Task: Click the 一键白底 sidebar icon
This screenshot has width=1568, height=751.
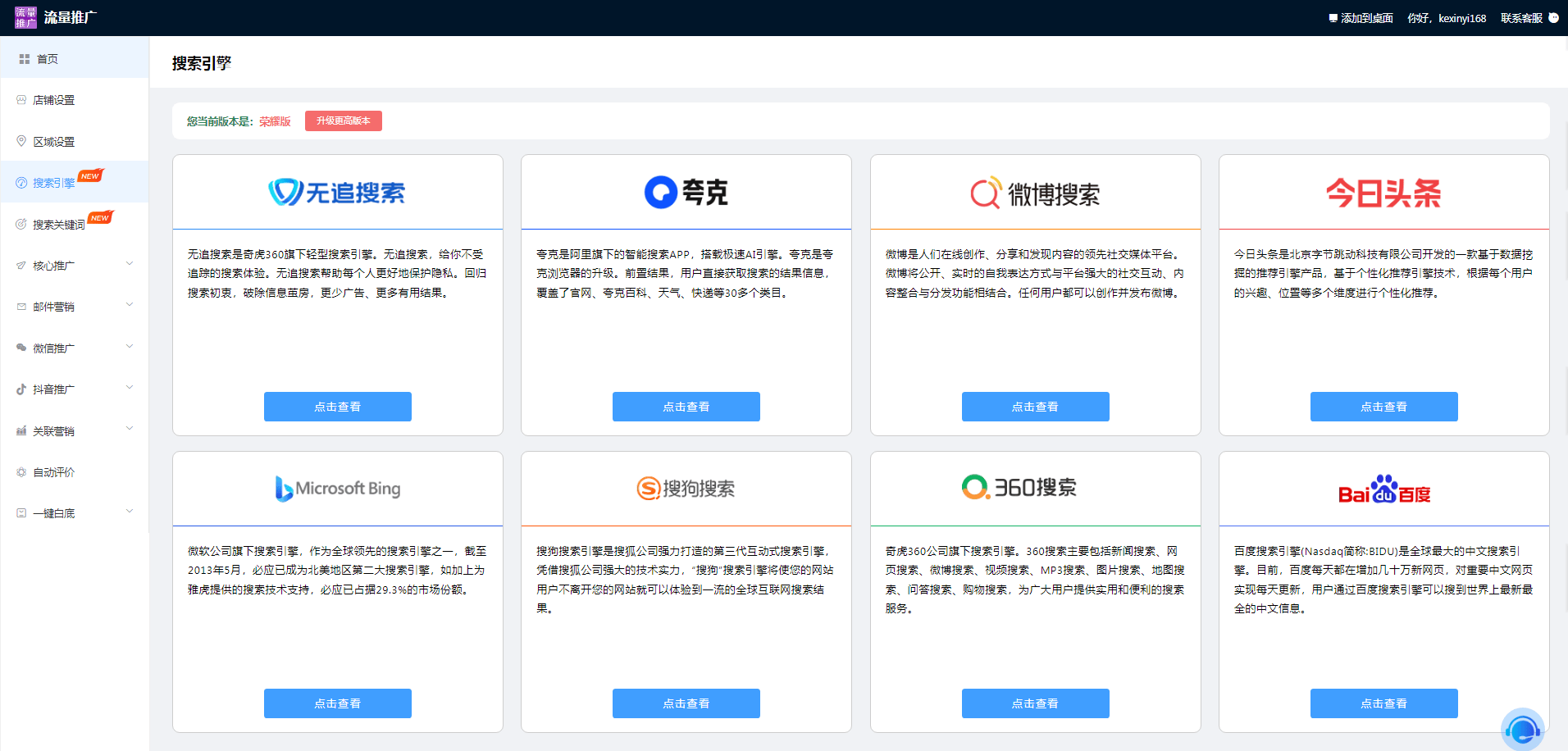Action: click(x=21, y=513)
